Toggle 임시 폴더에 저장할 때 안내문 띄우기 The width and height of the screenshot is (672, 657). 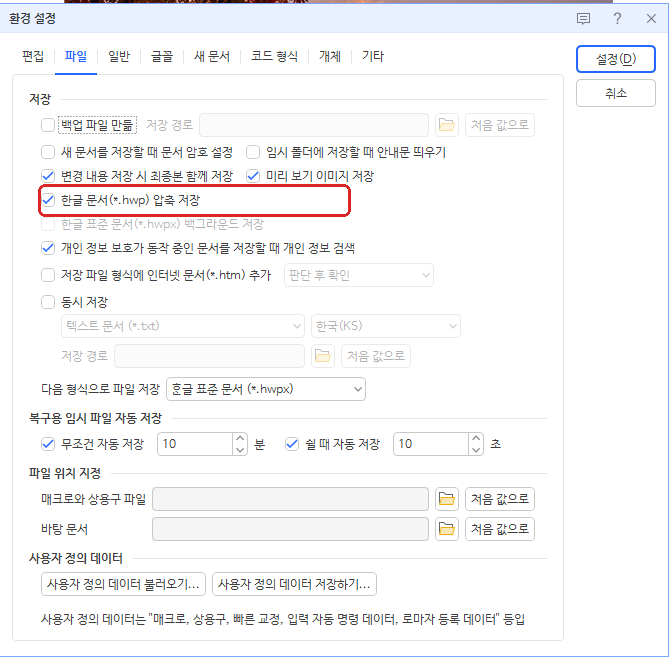click(253, 152)
